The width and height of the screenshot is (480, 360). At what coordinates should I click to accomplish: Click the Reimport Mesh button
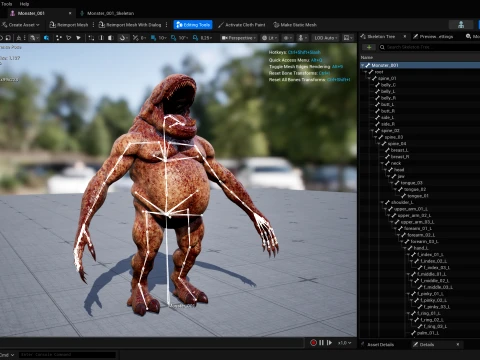click(69, 25)
